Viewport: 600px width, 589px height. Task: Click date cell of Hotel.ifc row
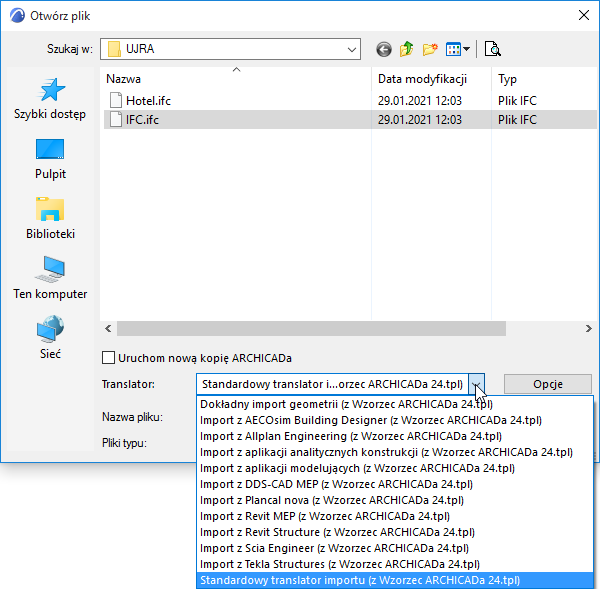point(420,101)
